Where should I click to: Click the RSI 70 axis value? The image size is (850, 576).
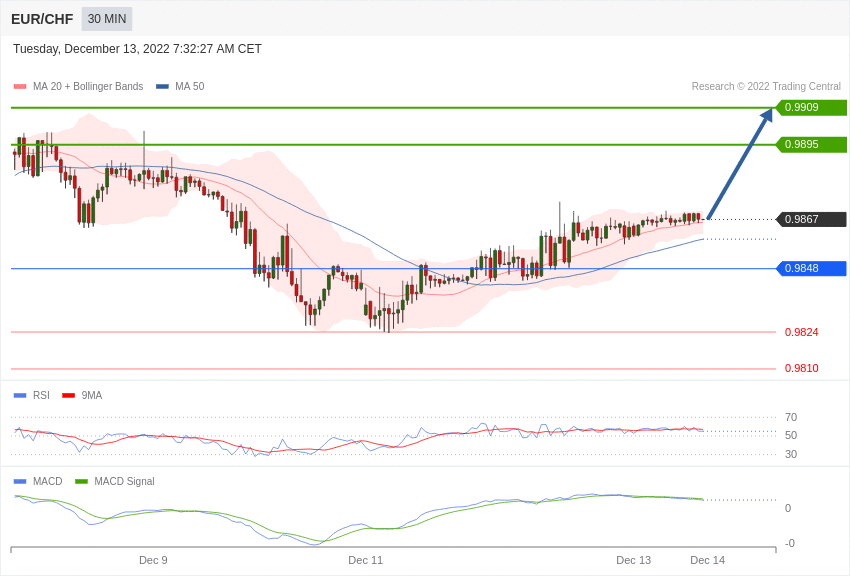pos(791,417)
